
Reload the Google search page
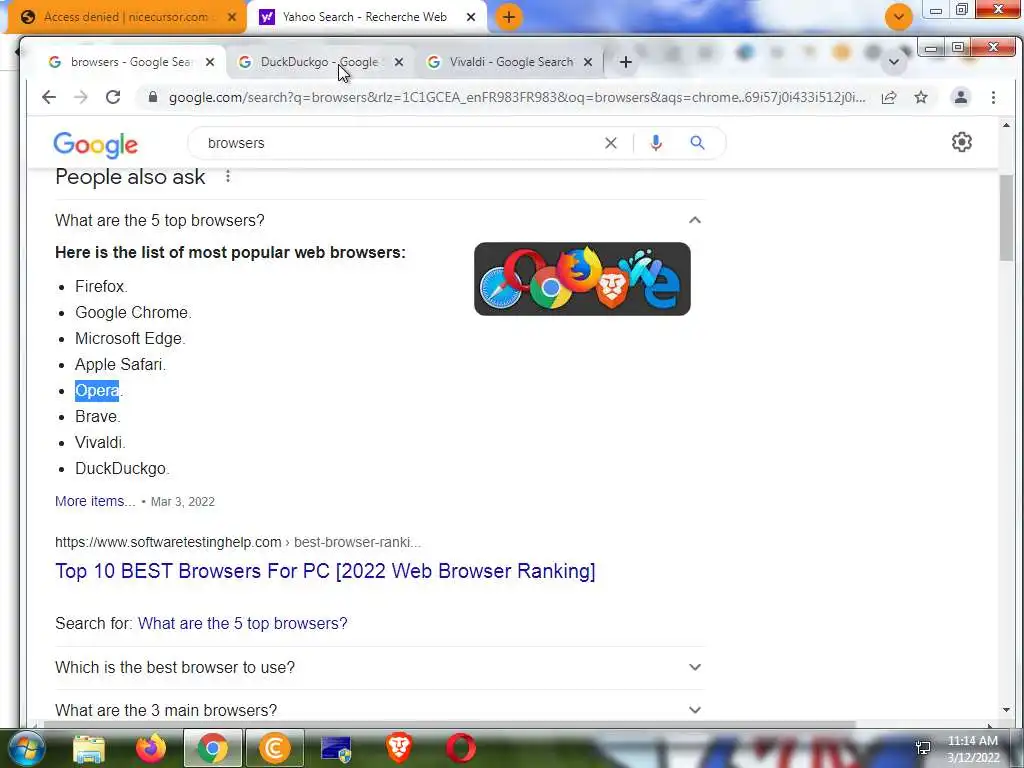(x=113, y=97)
